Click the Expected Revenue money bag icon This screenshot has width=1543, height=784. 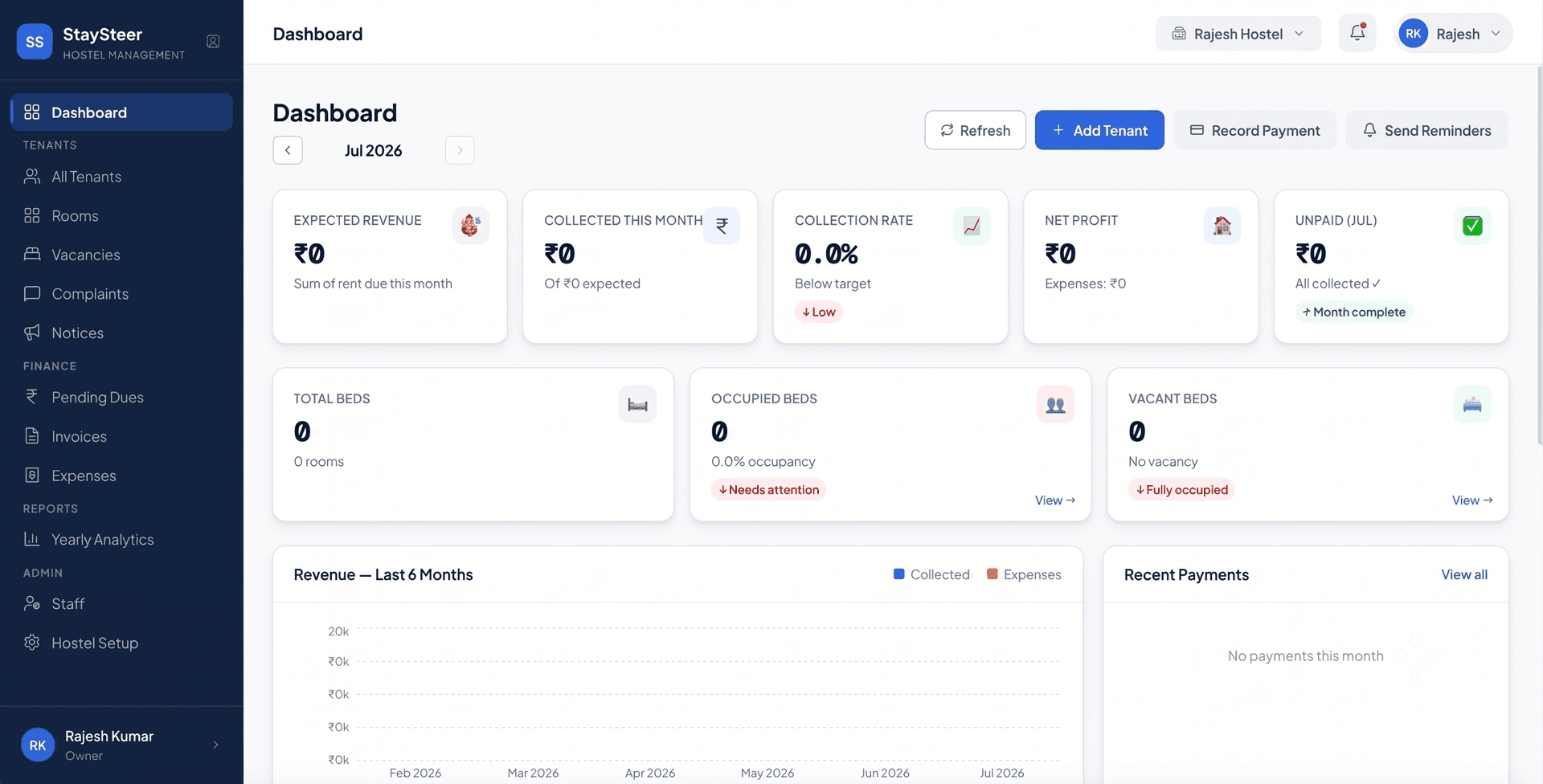[x=470, y=226]
